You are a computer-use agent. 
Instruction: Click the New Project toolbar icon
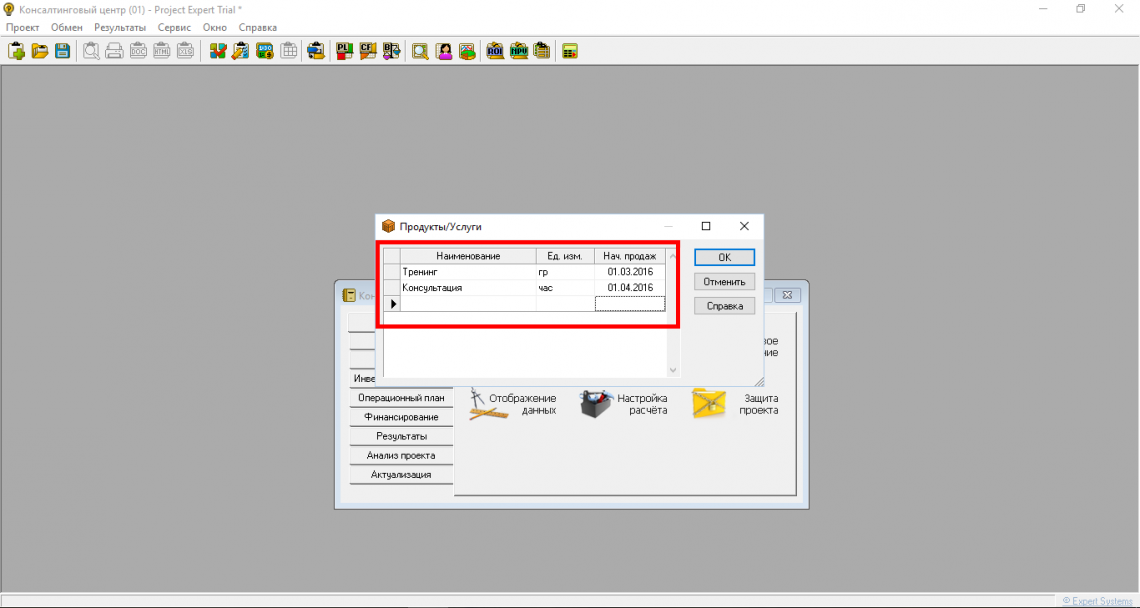(16, 51)
